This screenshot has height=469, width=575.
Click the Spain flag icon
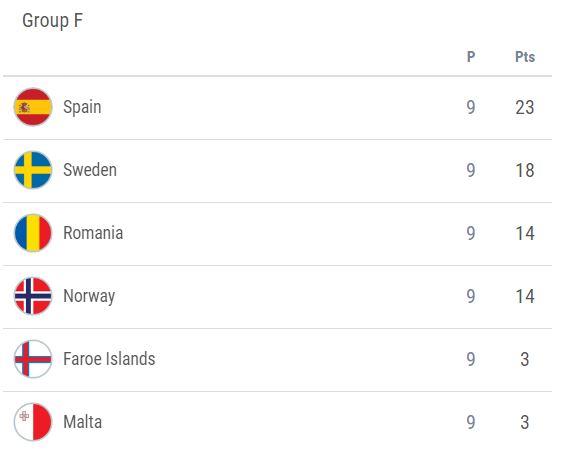pyautogui.click(x=33, y=107)
